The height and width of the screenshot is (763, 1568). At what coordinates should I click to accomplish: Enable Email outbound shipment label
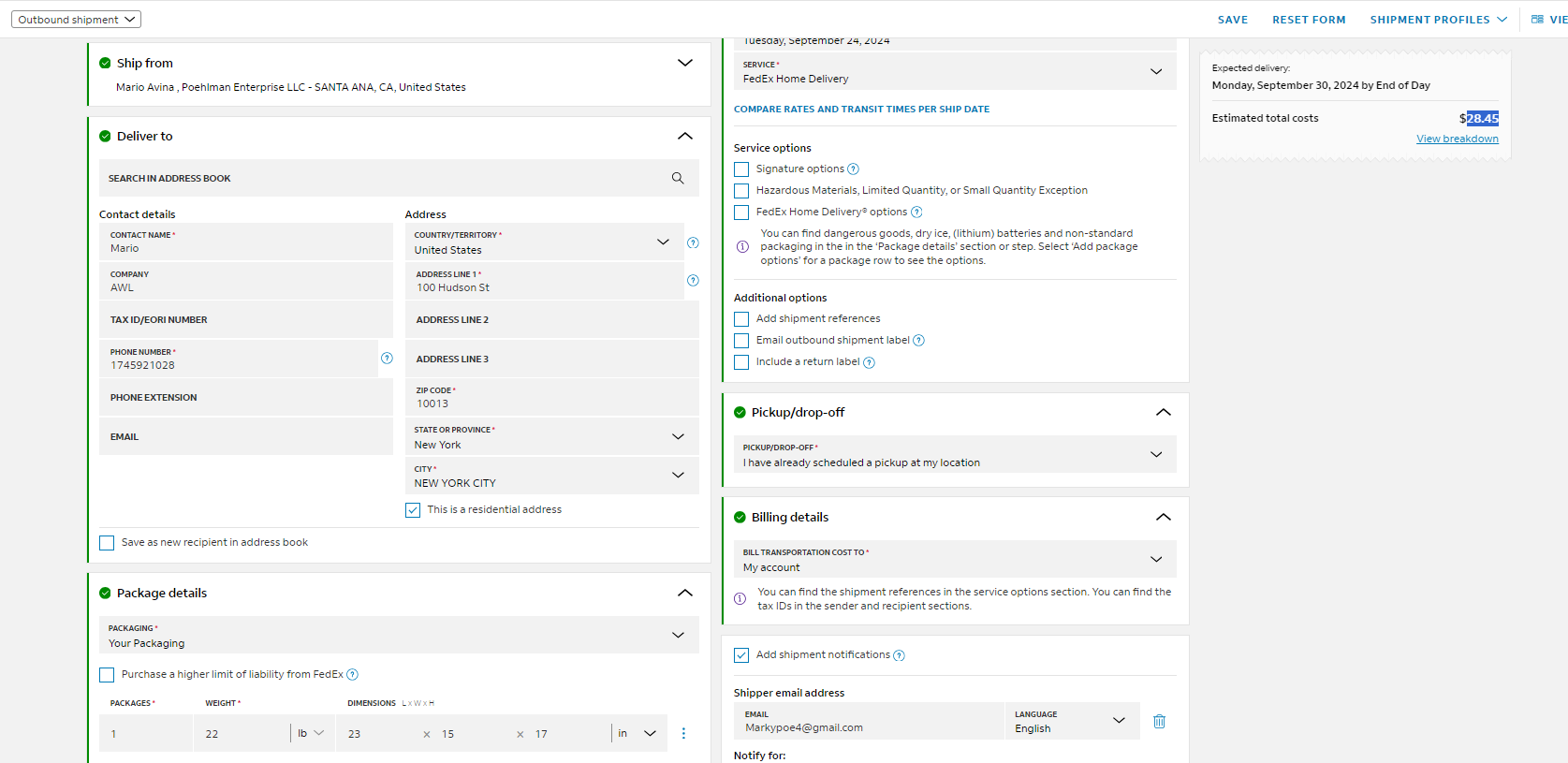(741, 341)
